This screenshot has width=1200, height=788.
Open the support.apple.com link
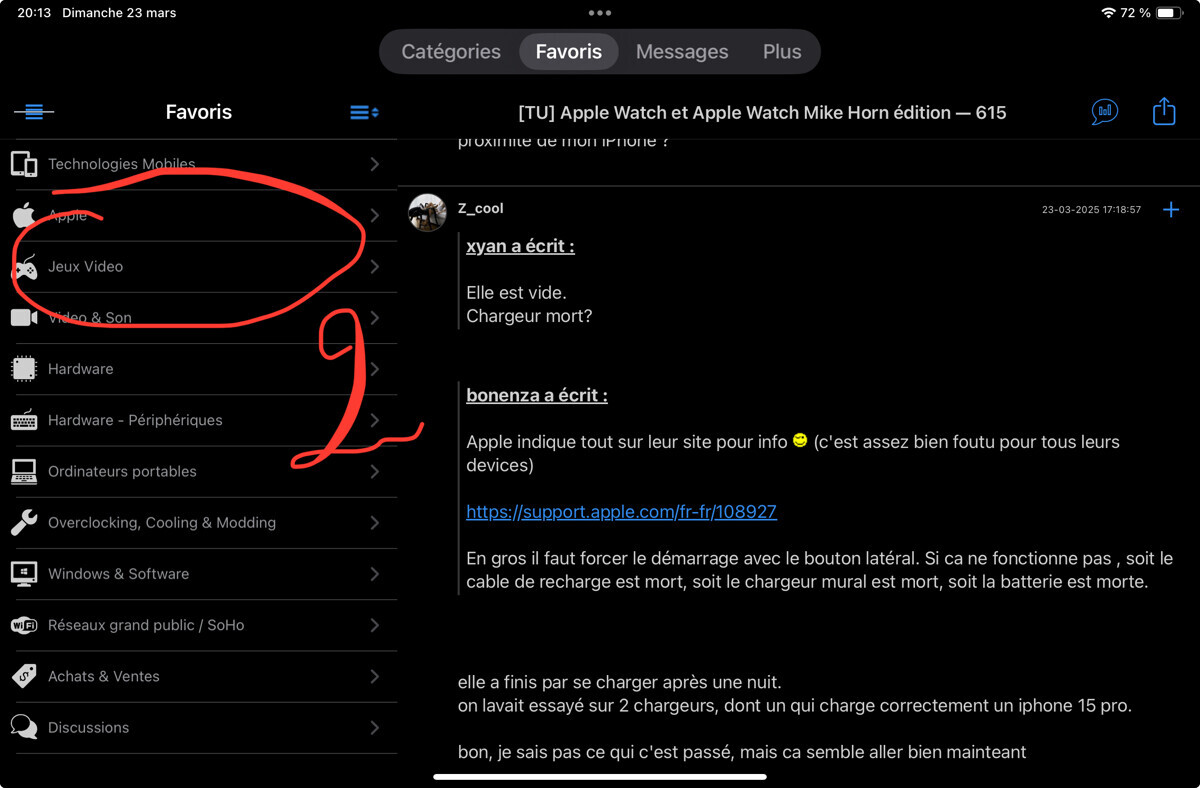(x=621, y=512)
